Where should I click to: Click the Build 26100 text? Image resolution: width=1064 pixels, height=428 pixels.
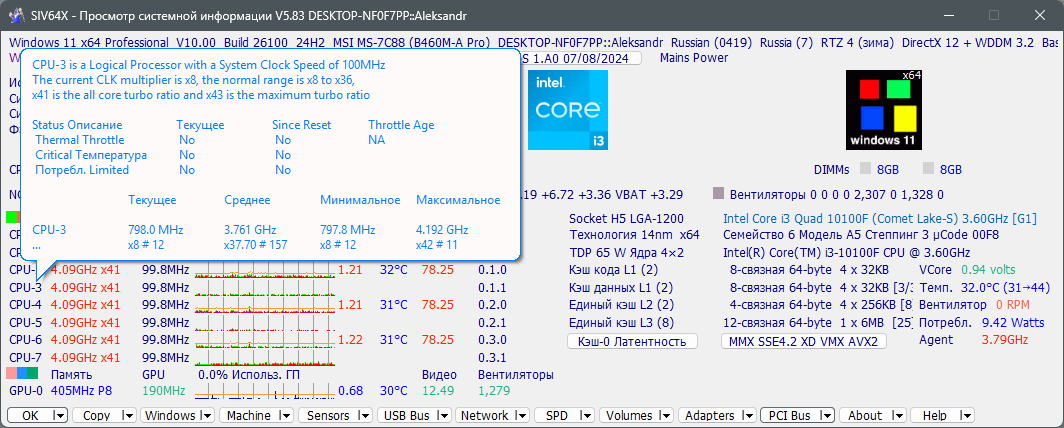pyautogui.click(x=256, y=43)
